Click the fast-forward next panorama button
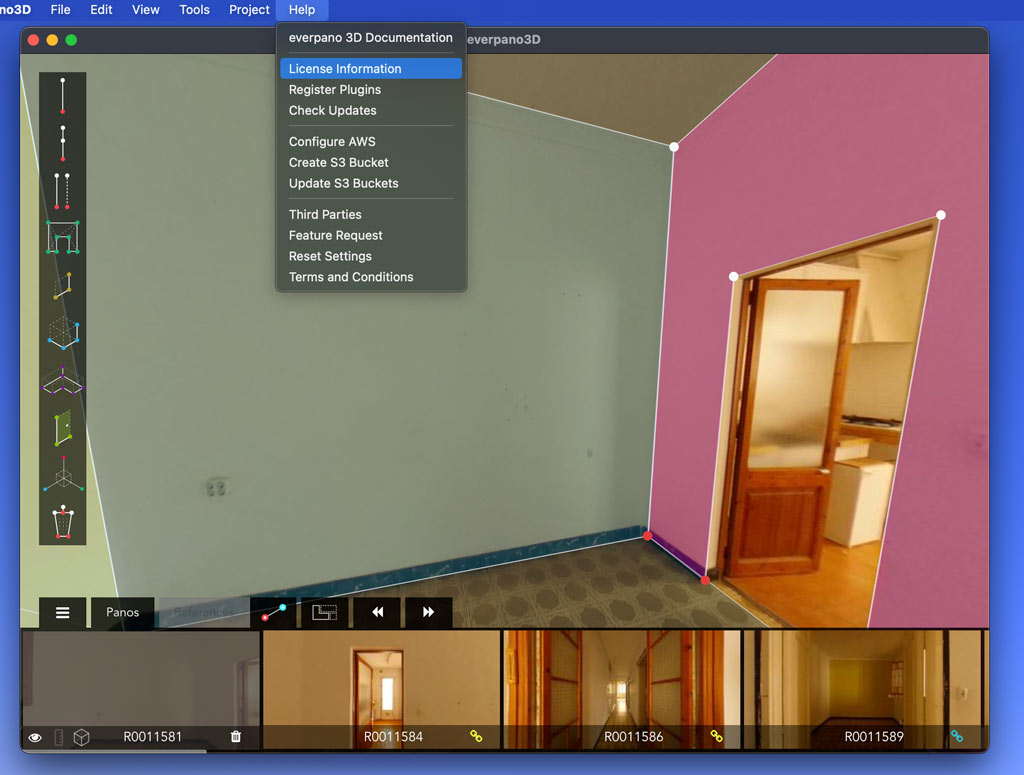The height and width of the screenshot is (775, 1024). (x=428, y=612)
